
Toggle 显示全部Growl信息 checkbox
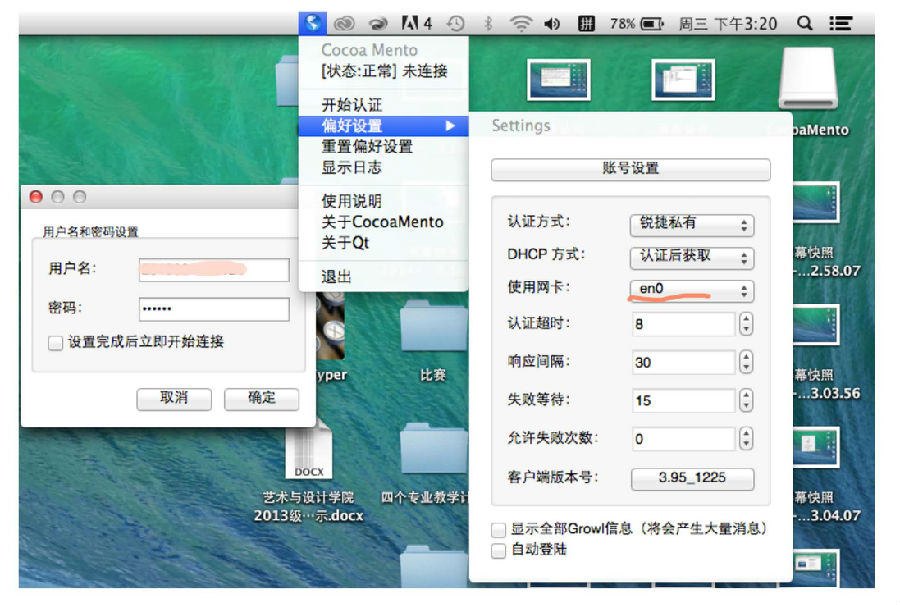pyautogui.click(x=498, y=529)
